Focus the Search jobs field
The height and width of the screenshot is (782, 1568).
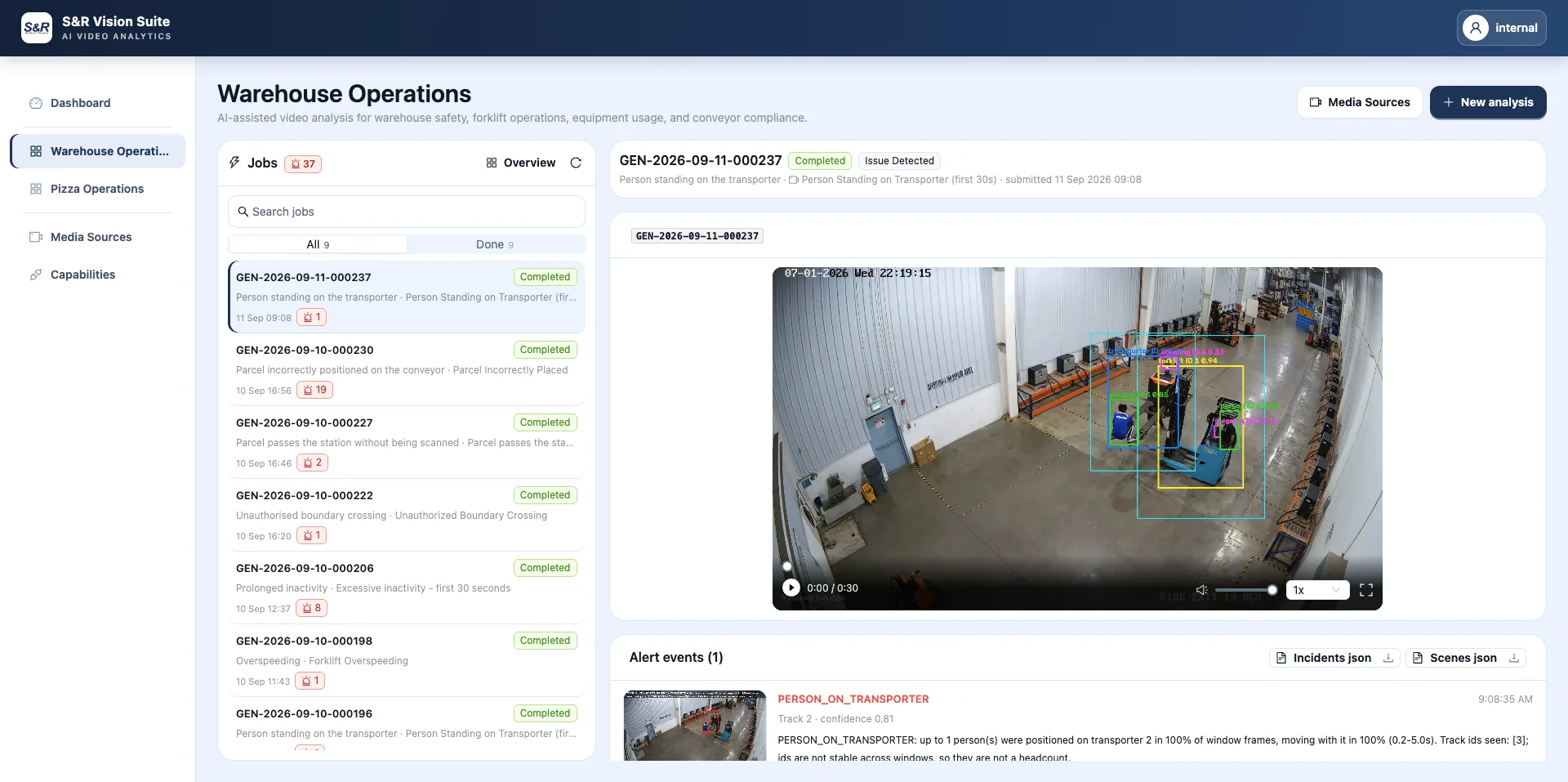(407, 212)
